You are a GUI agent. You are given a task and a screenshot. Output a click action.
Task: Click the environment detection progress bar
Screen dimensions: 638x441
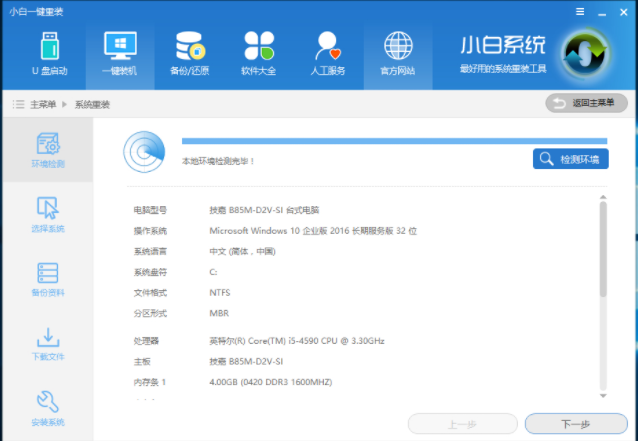point(393,142)
